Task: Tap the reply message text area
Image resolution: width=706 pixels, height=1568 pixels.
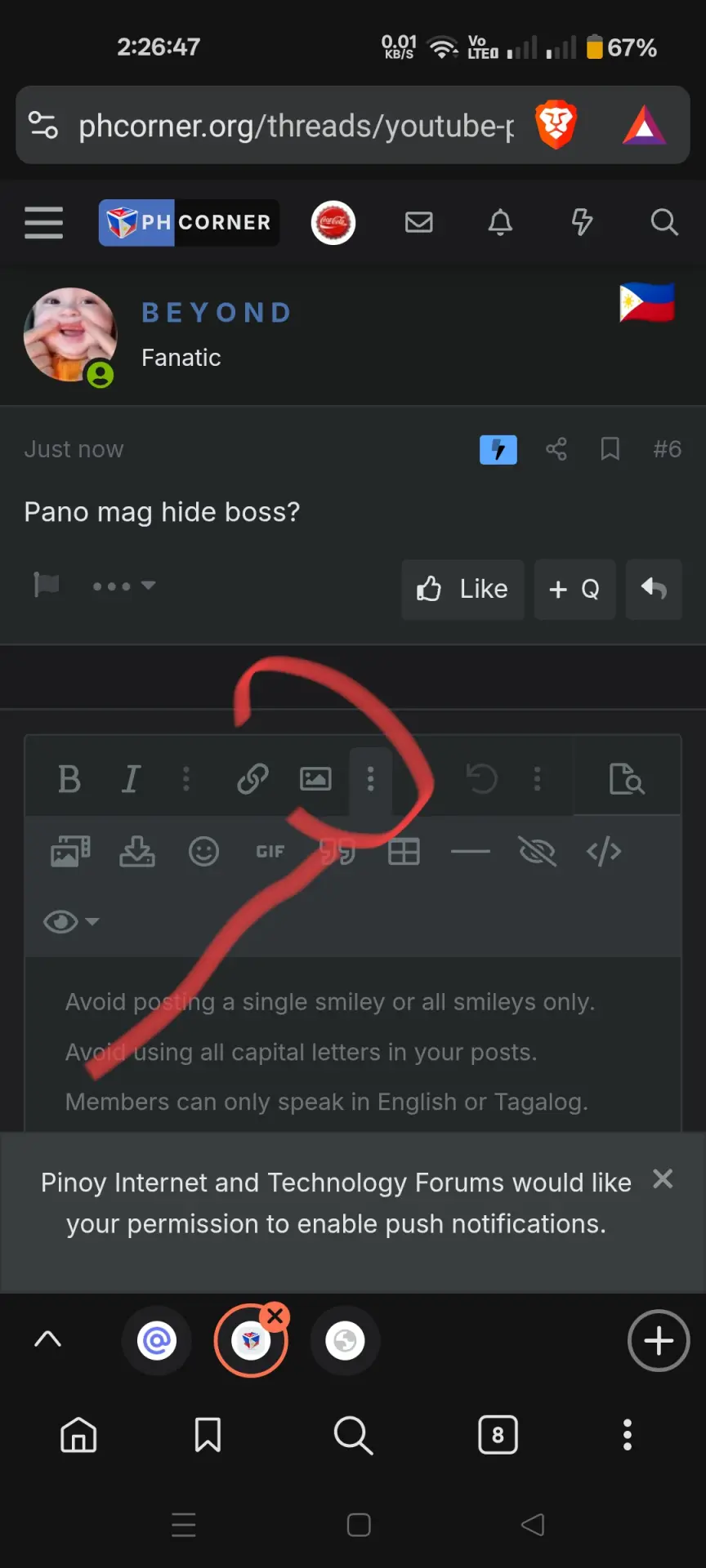Action: click(x=353, y=1045)
